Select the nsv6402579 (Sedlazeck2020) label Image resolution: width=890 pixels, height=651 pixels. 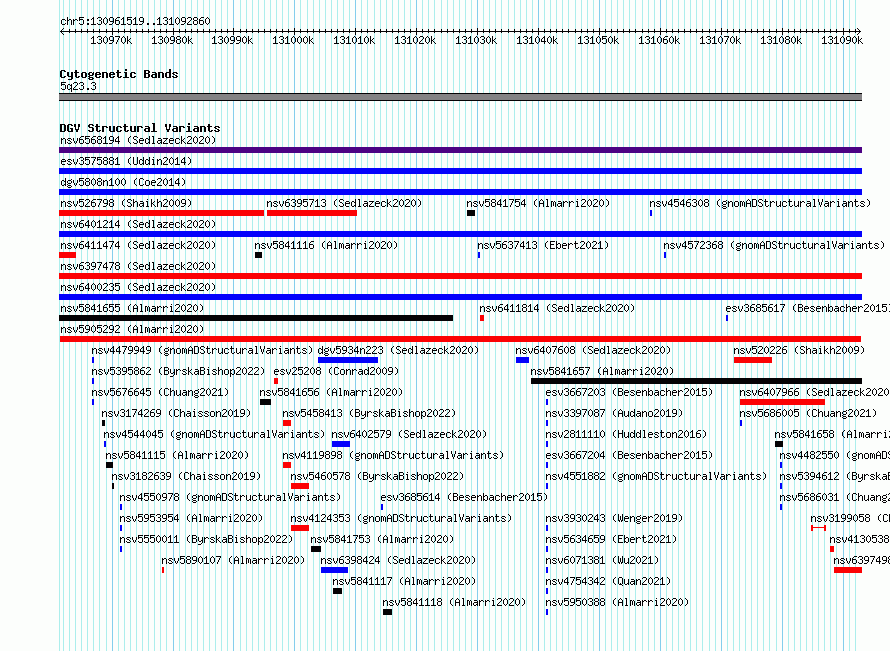pos(409,434)
